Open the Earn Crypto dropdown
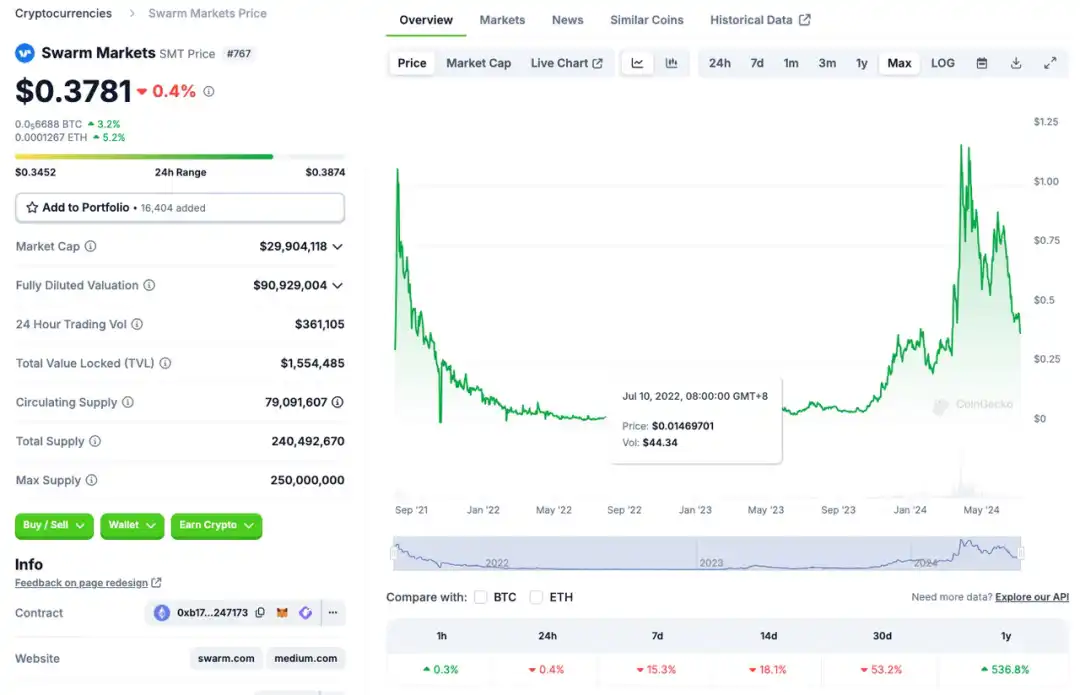The height and width of the screenshot is (695, 1080). tap(216, 525)
